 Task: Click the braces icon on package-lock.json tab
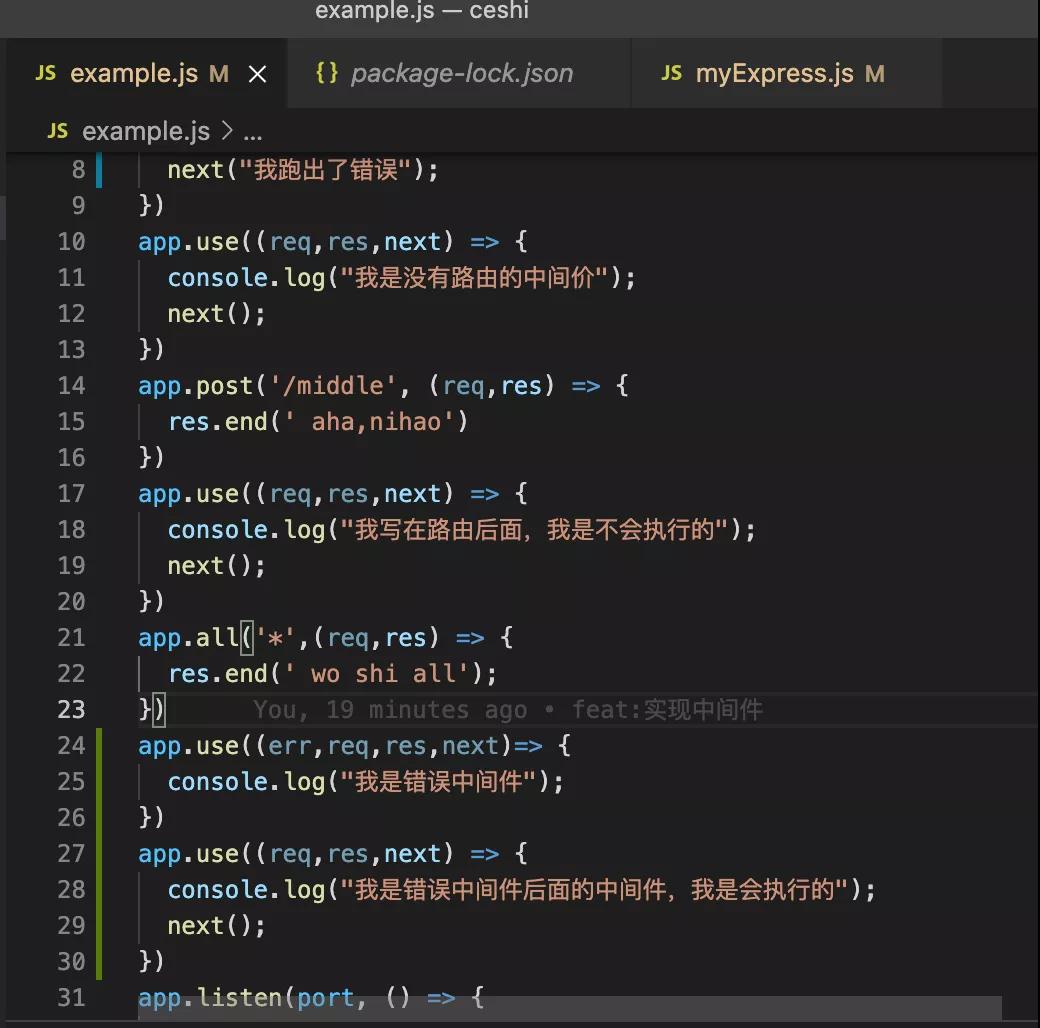pos(327,72)
